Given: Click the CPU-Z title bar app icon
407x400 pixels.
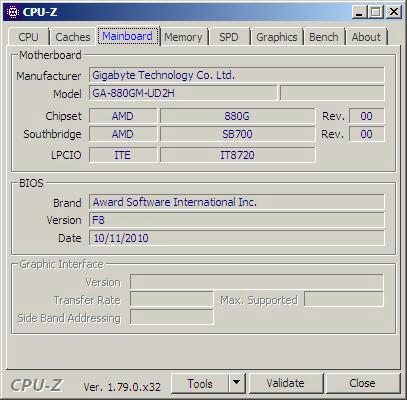Looking at the screenshot, I should coord(13,12).
